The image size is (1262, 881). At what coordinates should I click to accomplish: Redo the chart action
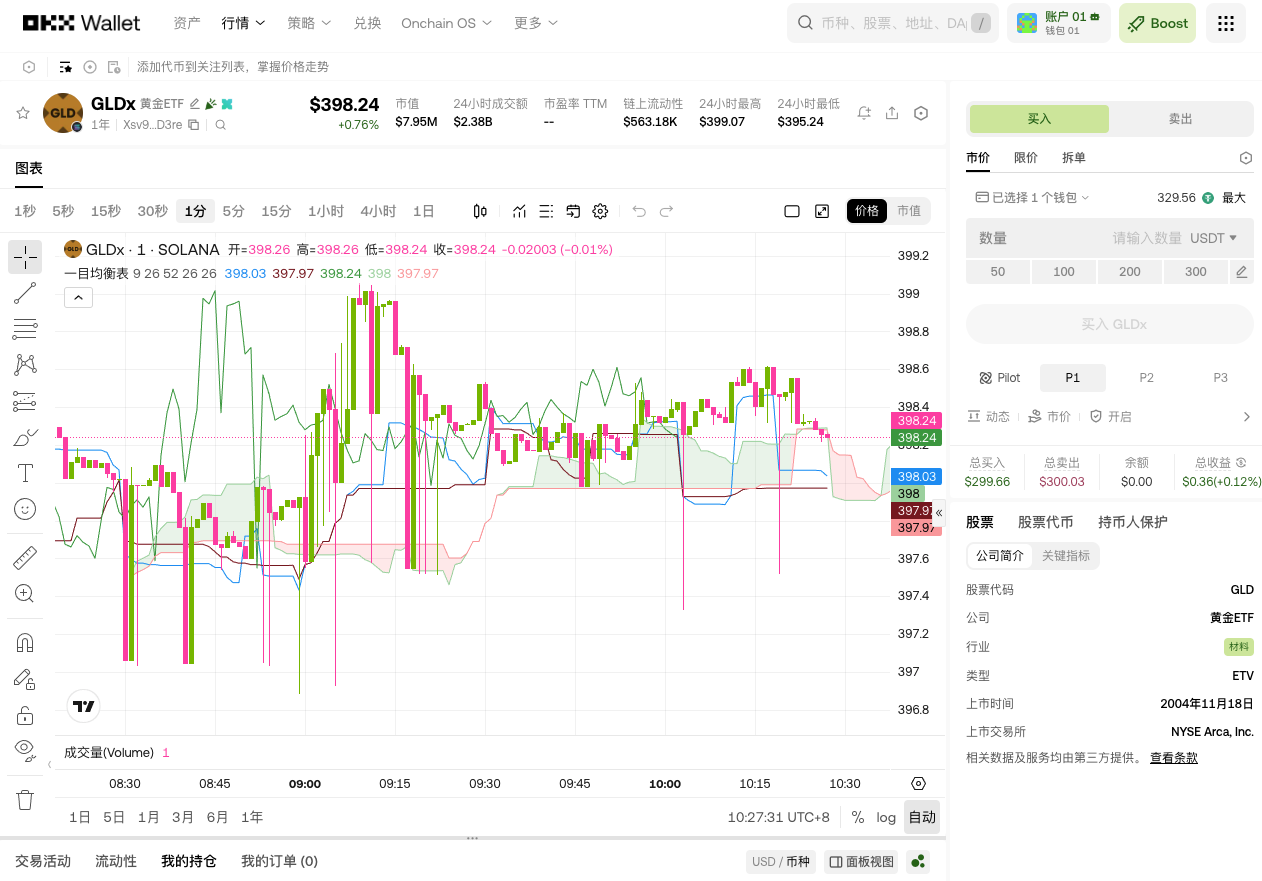pos(666,211)
